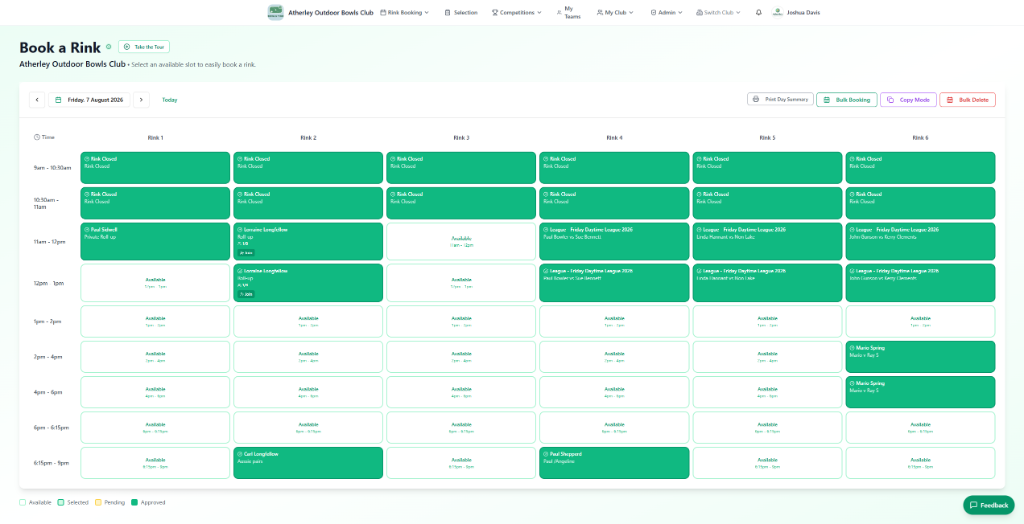The height and width of the screenshot is (524, 1024).
Task: Click the chat icon in Feedback button
Action: 973,505
